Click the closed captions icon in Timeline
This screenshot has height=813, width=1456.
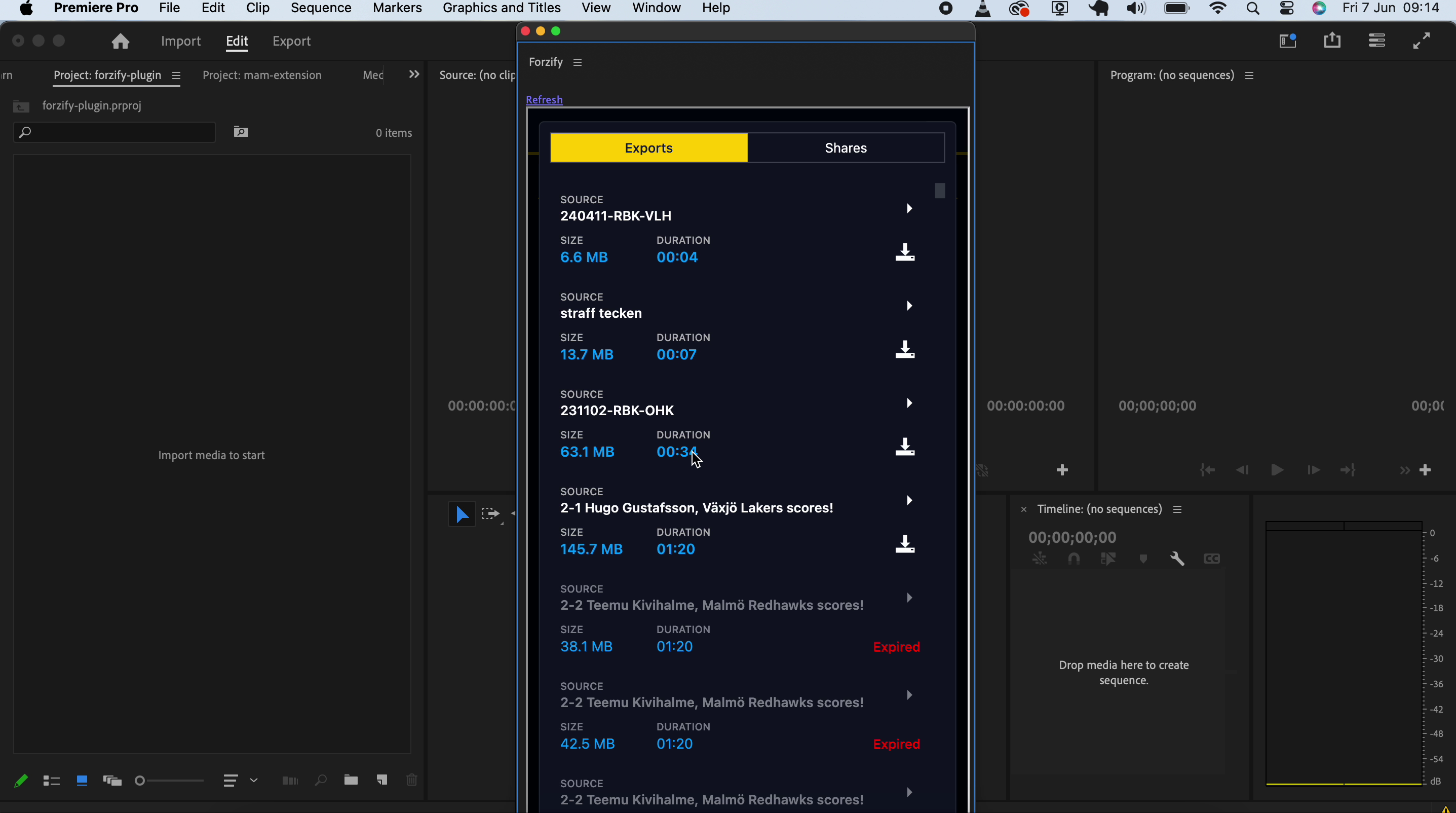tap(1212, 559)
